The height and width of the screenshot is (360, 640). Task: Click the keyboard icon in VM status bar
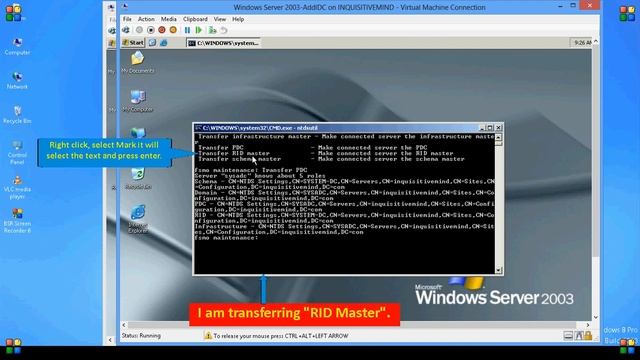pyautogui.click(x=568, y=336)
